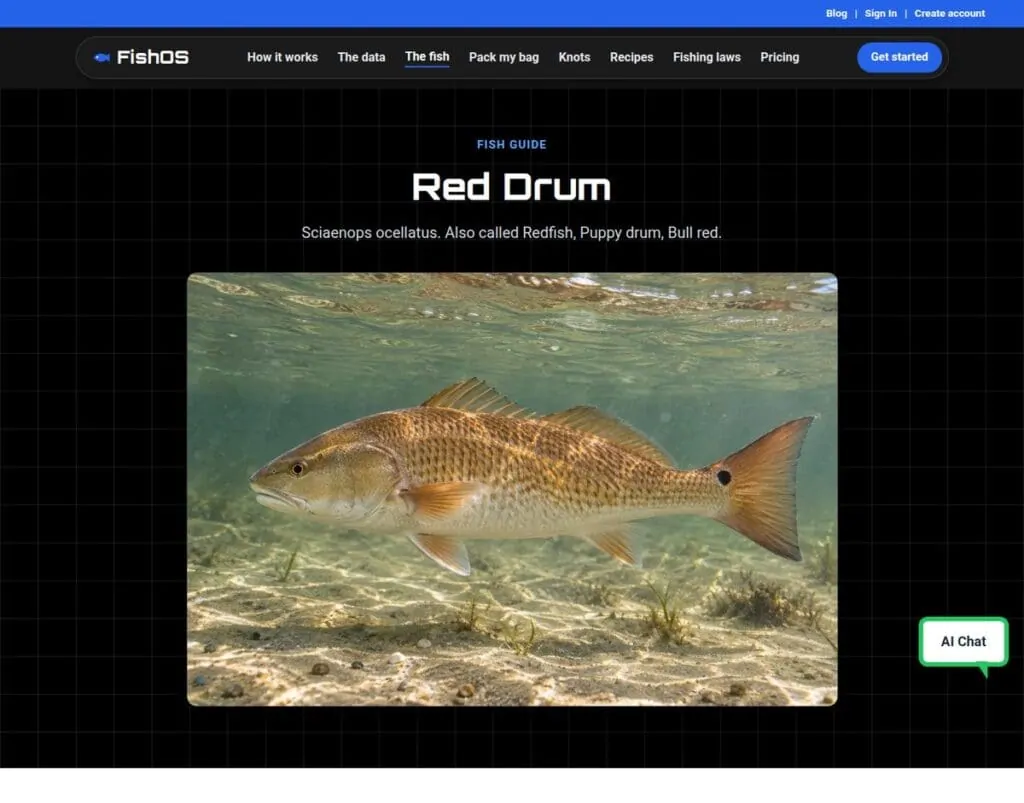Viewport: 1024px width, 803px height.
Task: Click the Get started button
Action: 899,57
